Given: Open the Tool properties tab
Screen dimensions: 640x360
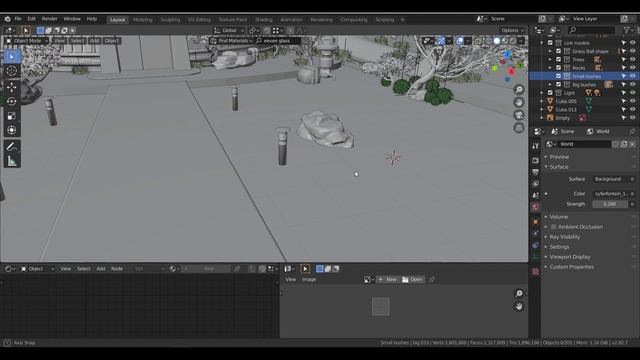Looking at the screenshot, I should click(x=536, y=146).
